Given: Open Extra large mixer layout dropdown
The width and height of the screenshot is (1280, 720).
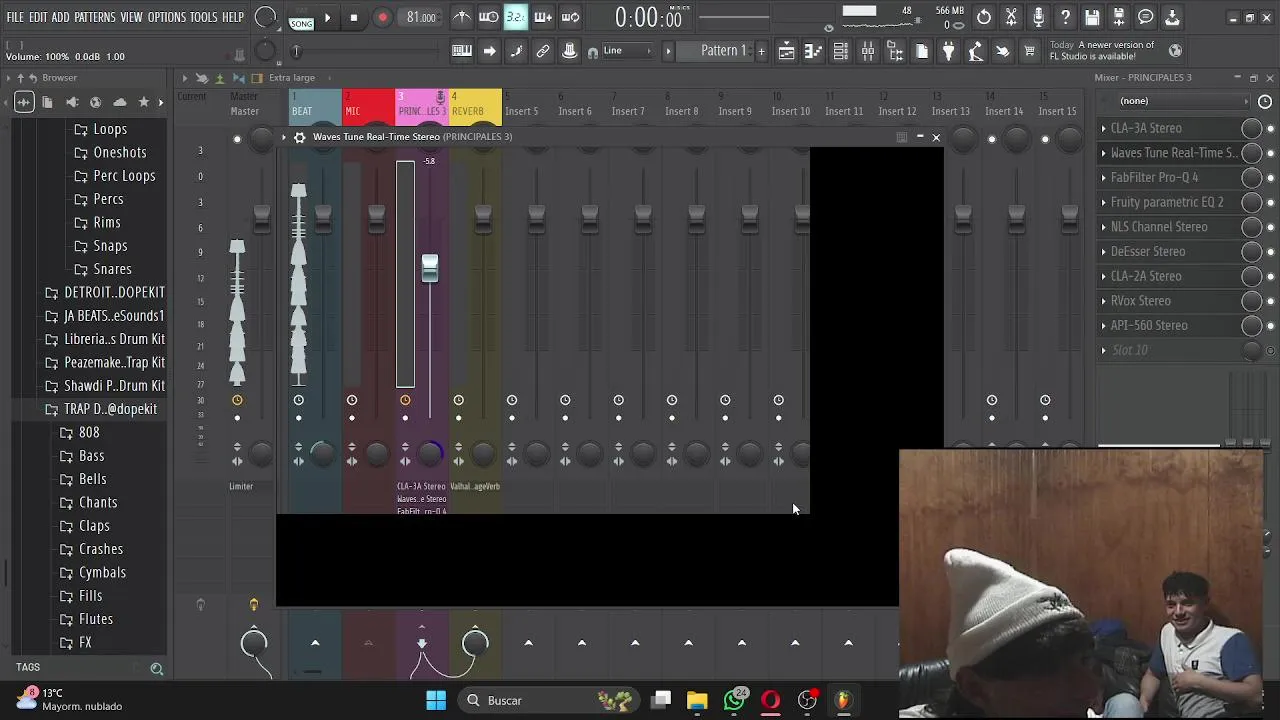Looking at the screenshot, I should click(291, 78).
